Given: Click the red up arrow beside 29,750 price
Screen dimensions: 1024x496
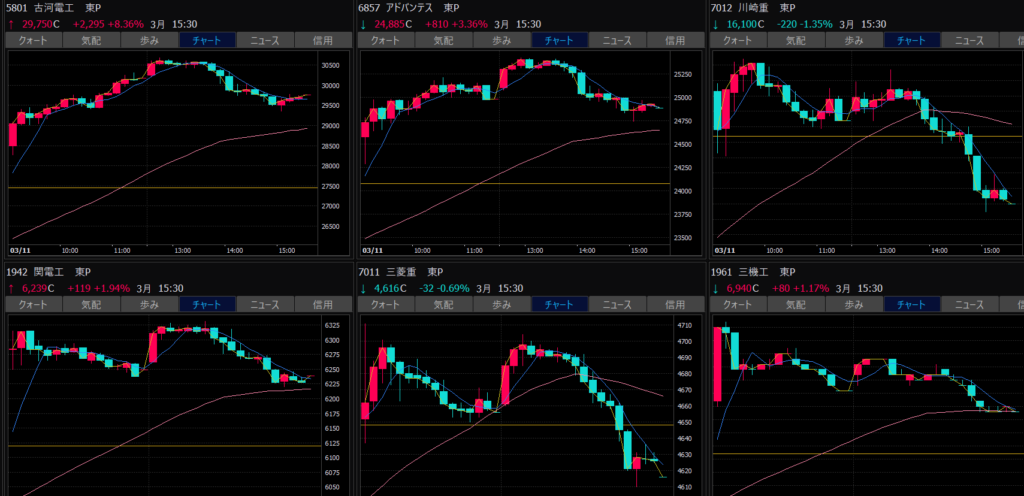Looking at the screenshot, I should click(x=11, y=24).
